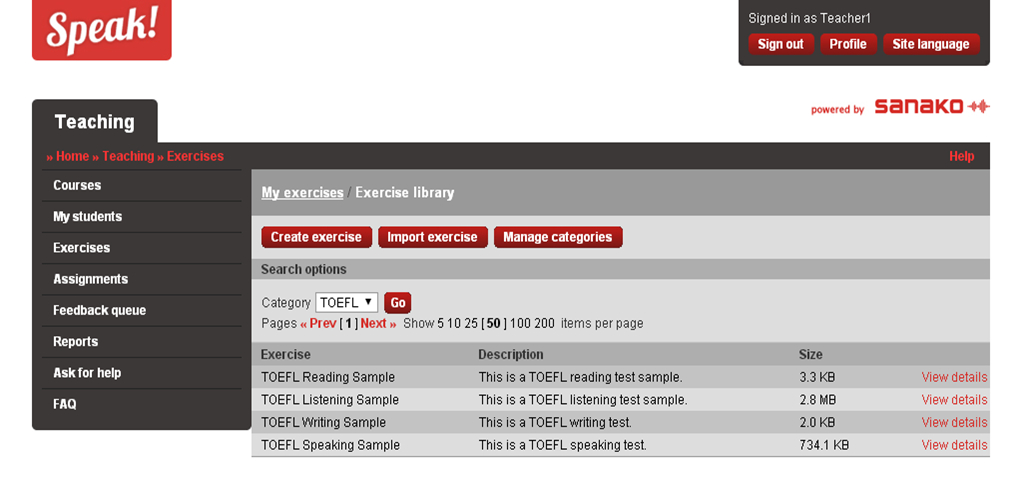Click the Exercise library heading

pos(405,193)
